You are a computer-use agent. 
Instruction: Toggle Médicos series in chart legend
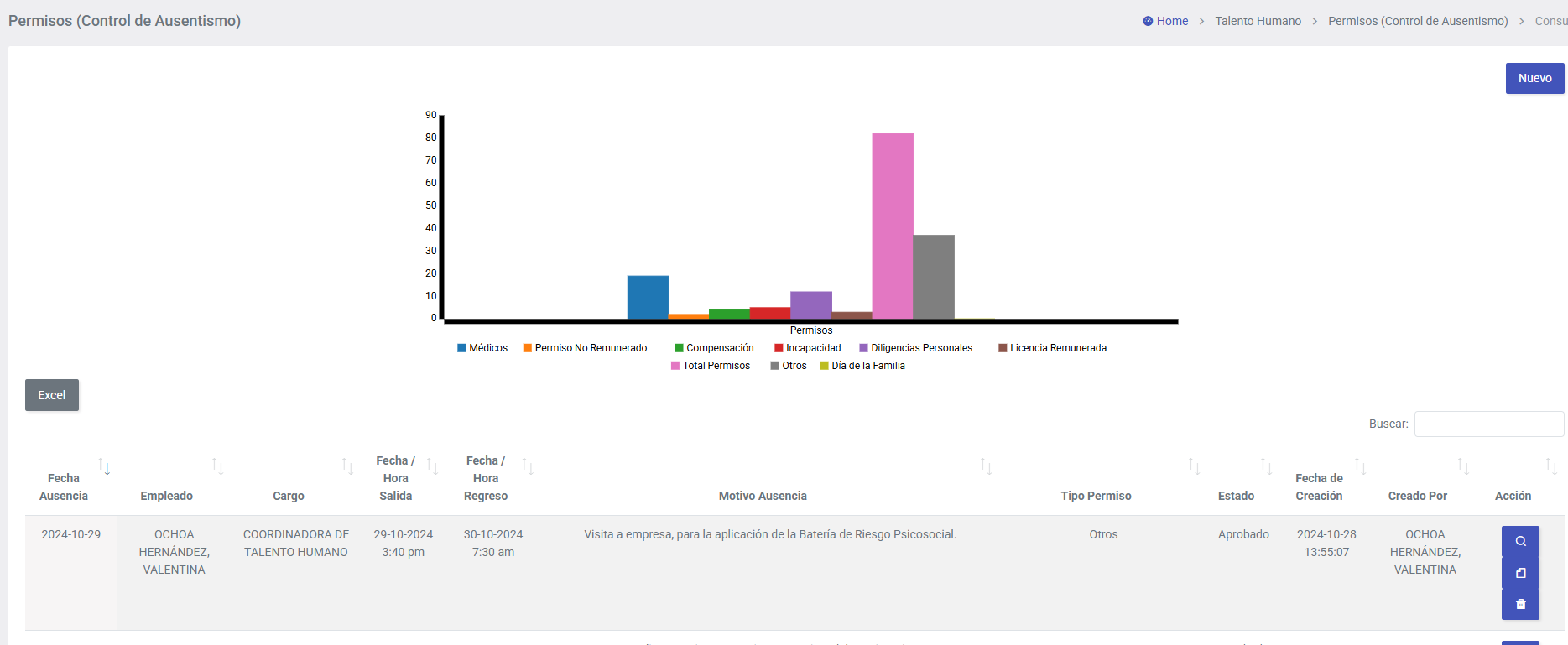pyautogui.click(x=482, y=348)
